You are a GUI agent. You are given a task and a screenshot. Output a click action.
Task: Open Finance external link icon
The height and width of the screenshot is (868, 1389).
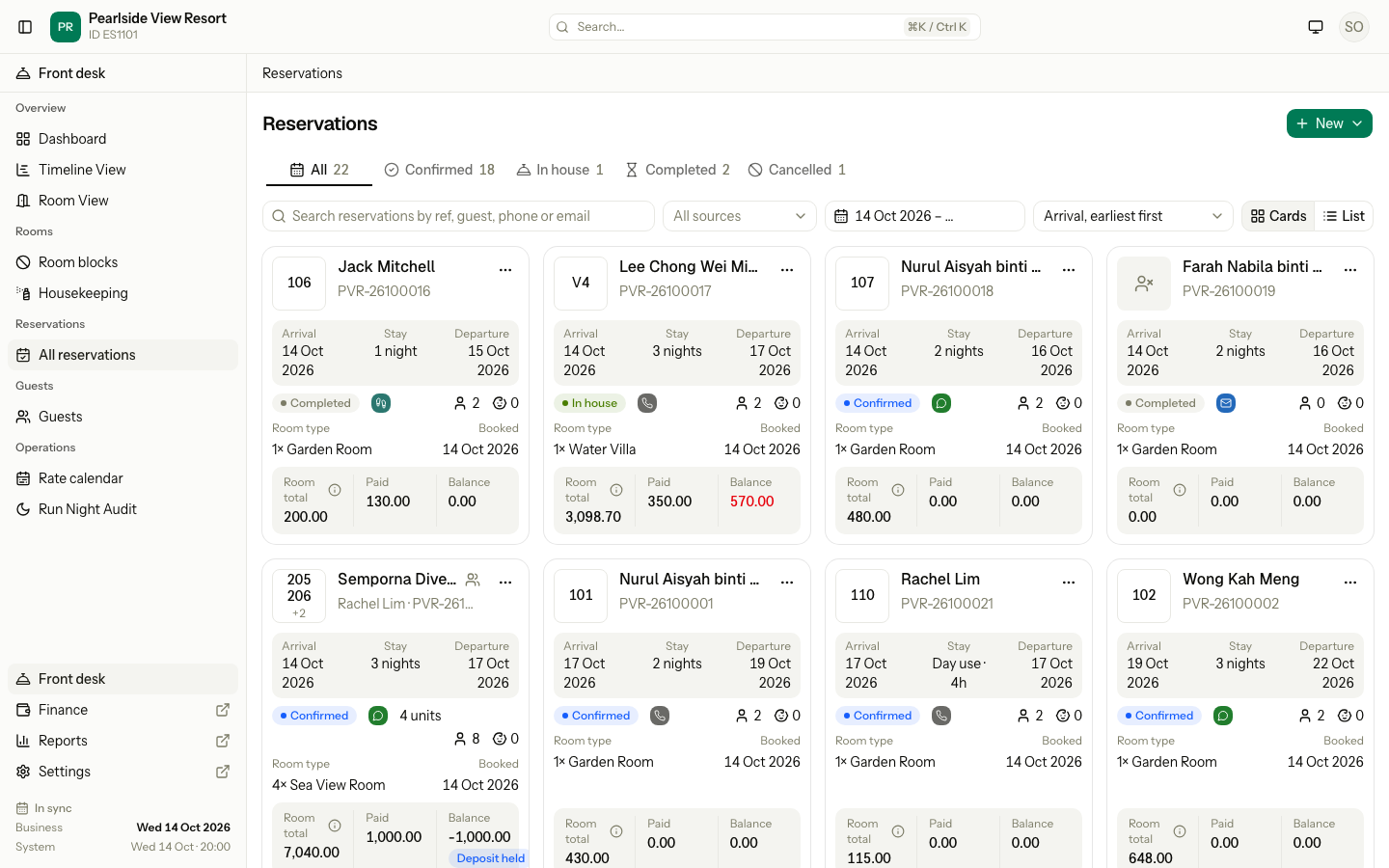point(223,710)
